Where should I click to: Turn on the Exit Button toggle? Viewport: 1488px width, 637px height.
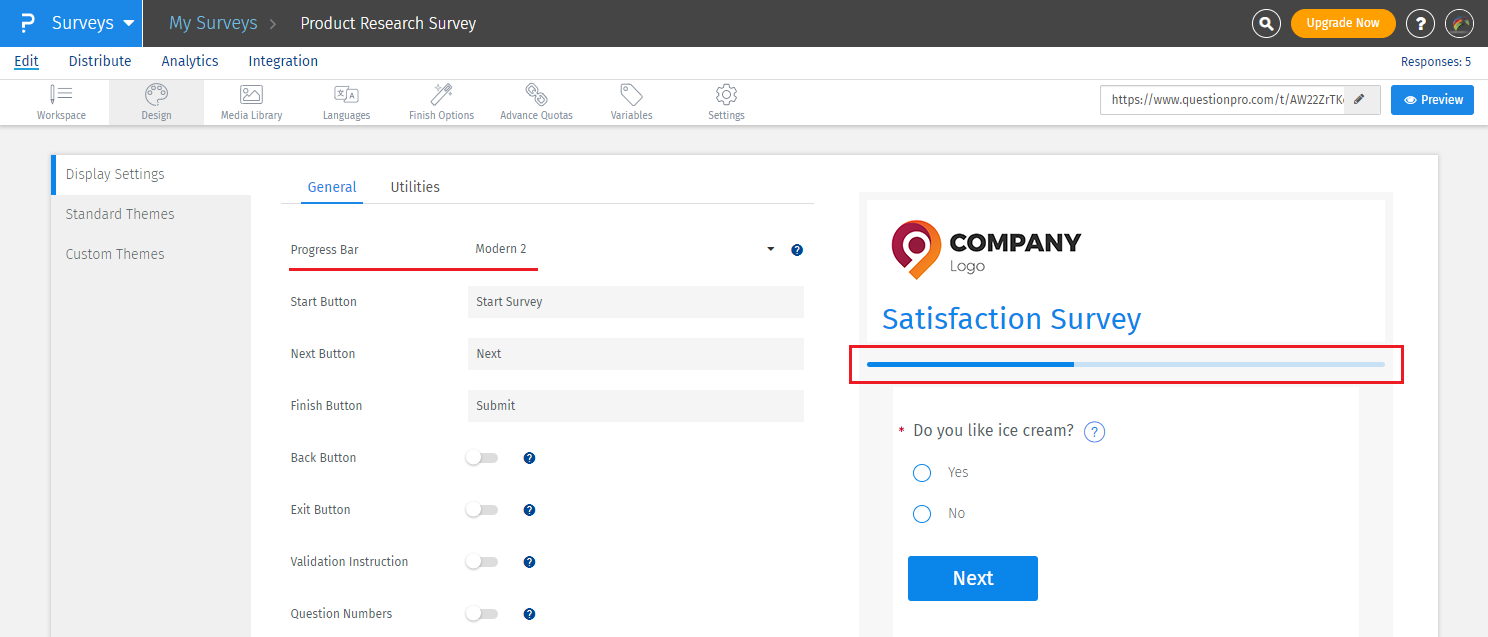(x=481, y=510)
